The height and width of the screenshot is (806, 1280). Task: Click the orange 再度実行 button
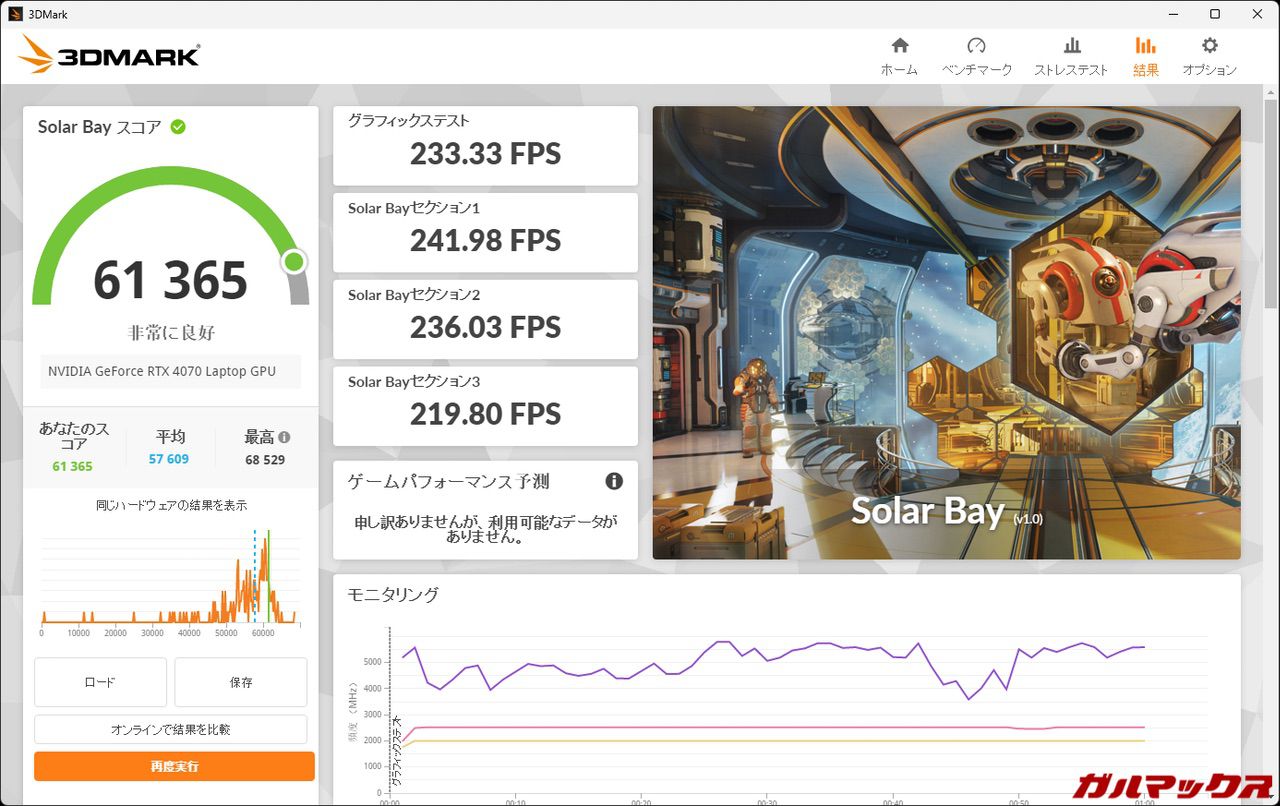point(174,766)
